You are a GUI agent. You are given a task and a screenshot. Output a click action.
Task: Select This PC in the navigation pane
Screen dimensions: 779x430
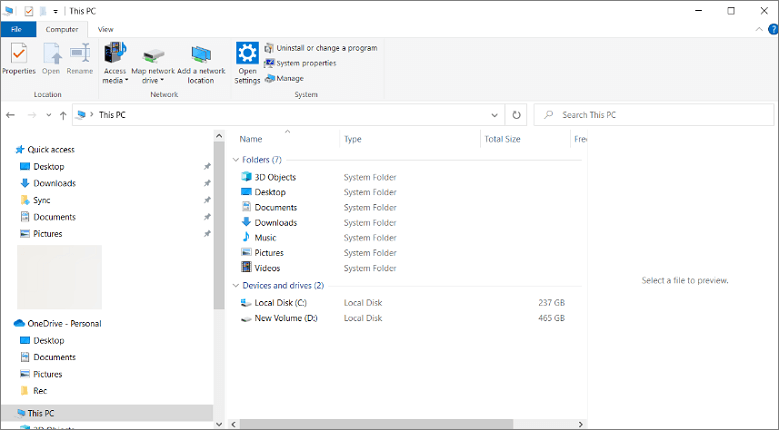click(x=107, y=413)
